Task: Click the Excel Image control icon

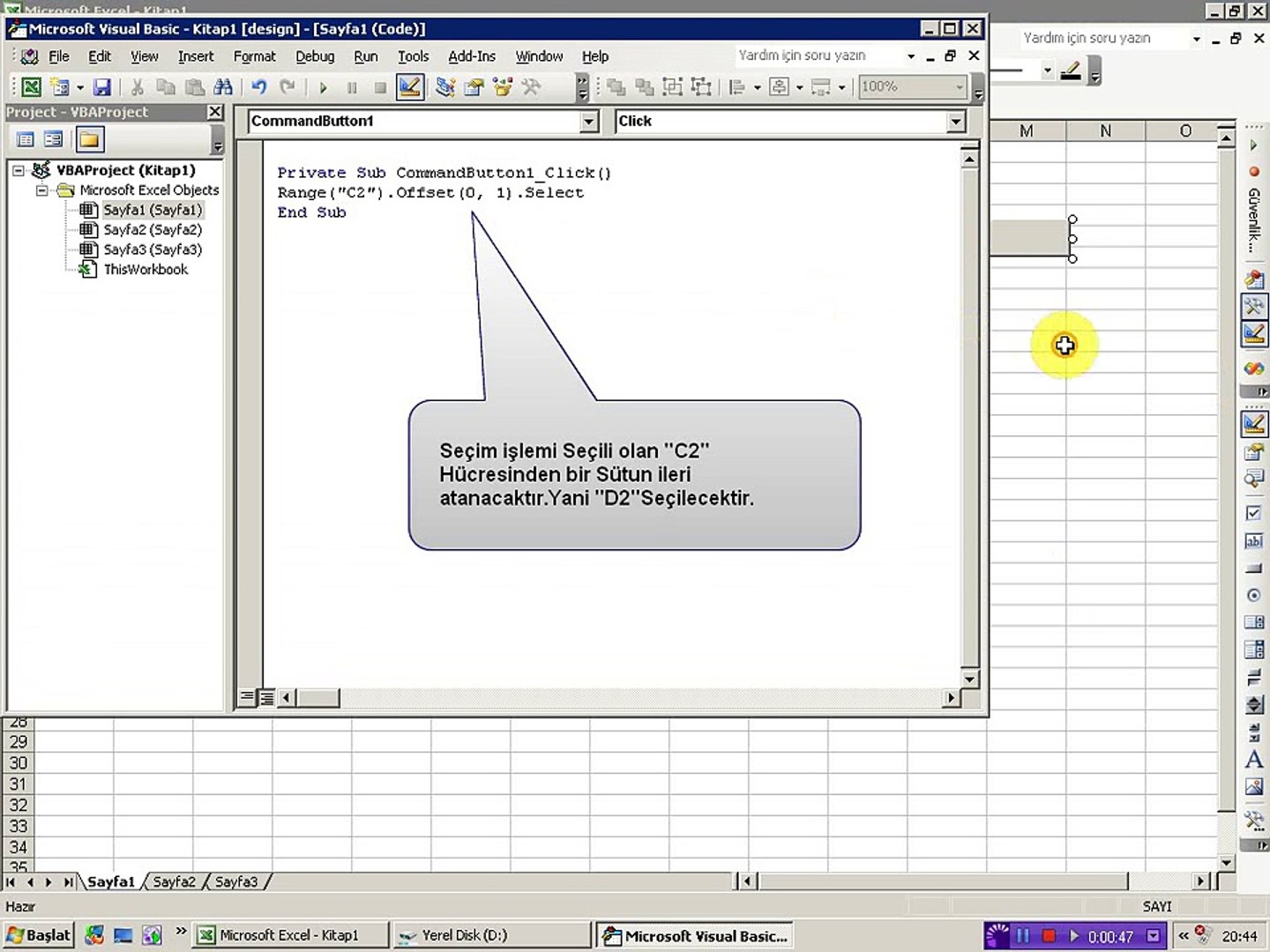Action: coord(1253,787)
